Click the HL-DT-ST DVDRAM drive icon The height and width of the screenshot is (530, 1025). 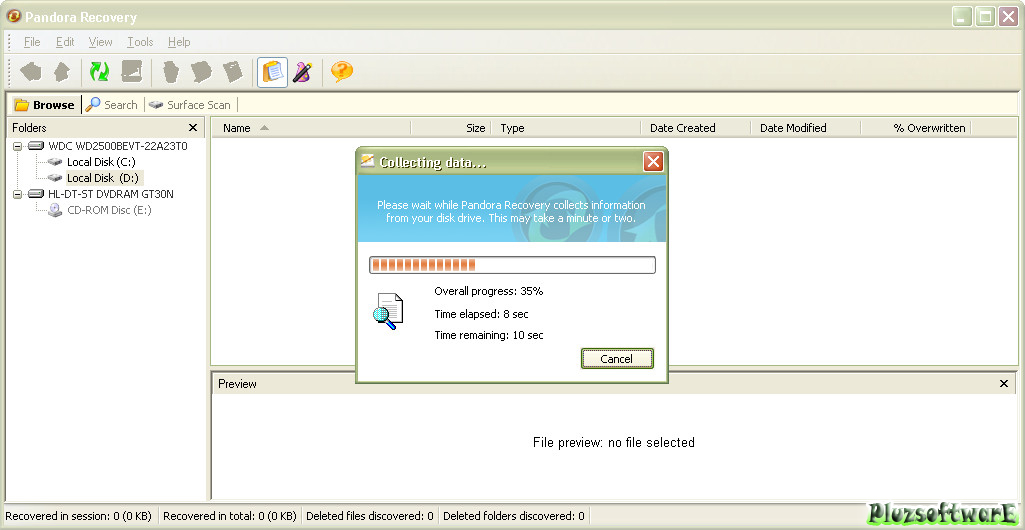click(x=36, y=194)
